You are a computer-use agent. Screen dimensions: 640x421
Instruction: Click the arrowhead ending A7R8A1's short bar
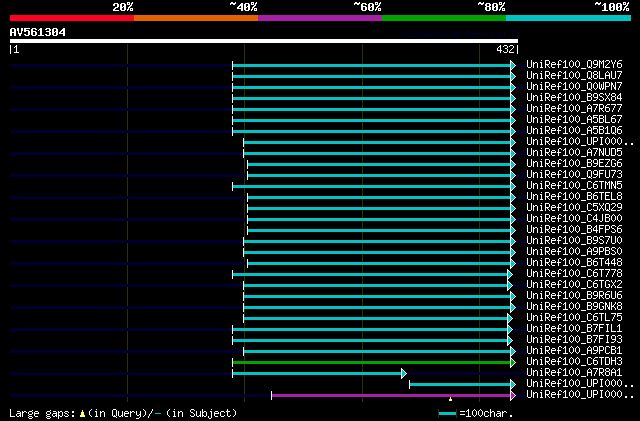point(404,374)
